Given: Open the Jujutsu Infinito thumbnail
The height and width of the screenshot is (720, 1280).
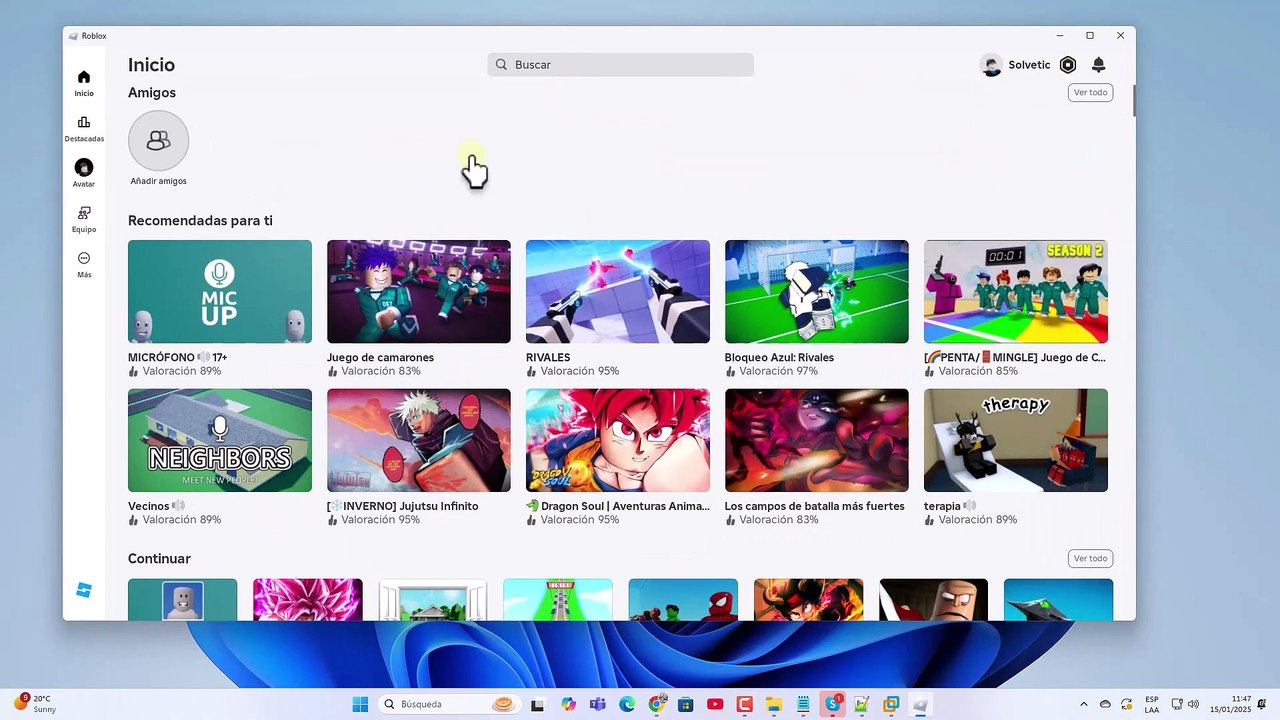Looking at the screenshot, I should point(418,440).
